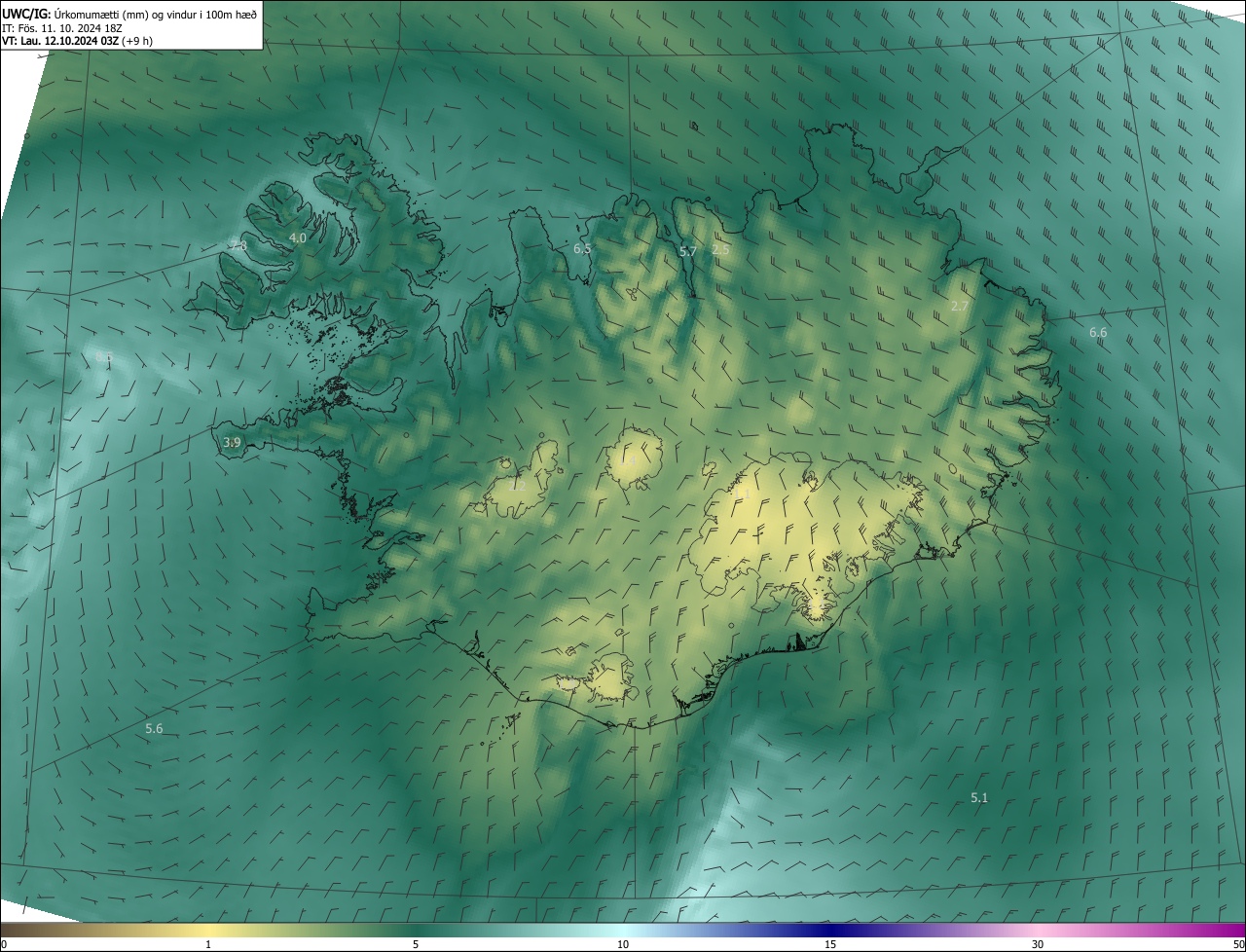Screen dimensions: 1246x952
Task: Click the colorbar tick labeled 1
Action: (x=208, y=945)
